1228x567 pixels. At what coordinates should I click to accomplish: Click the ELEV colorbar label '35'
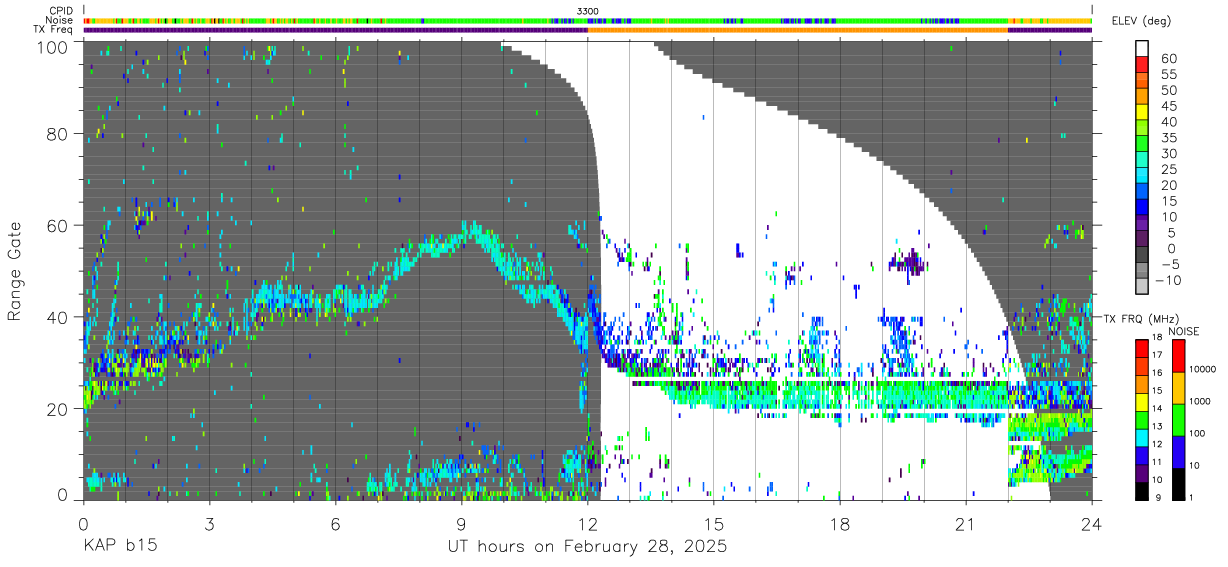(1168, 138)
